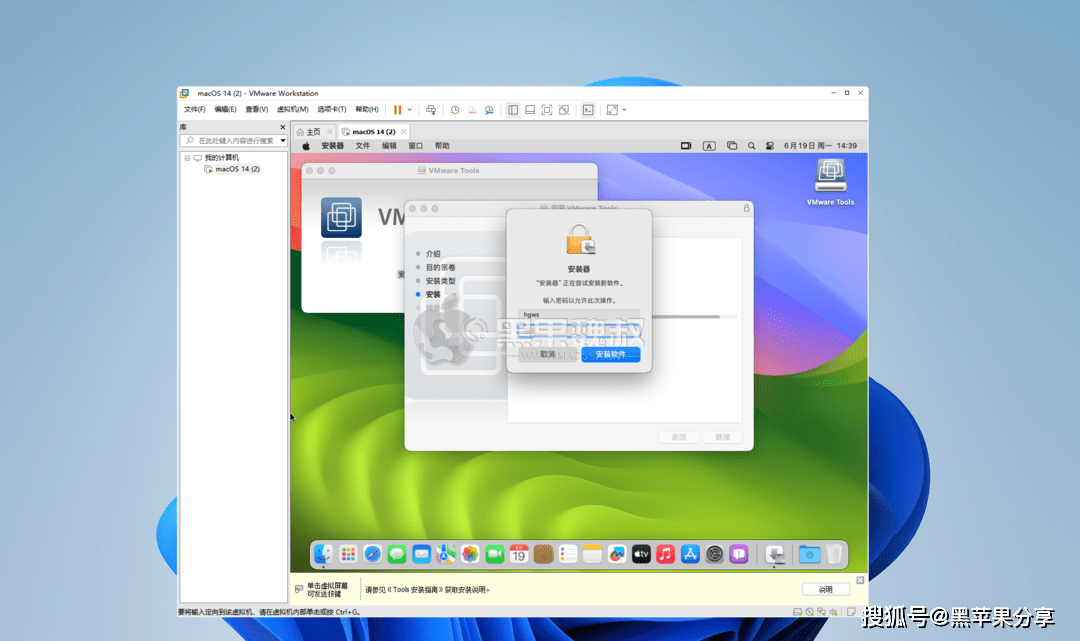Switch to the 主页 tab
The image size is (1080, 641).
click(313, 132)
